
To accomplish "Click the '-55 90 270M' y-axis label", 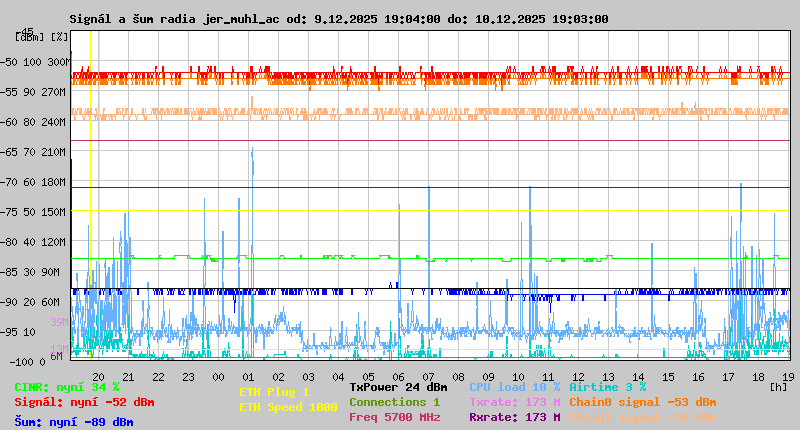I will tap(33, 92).
